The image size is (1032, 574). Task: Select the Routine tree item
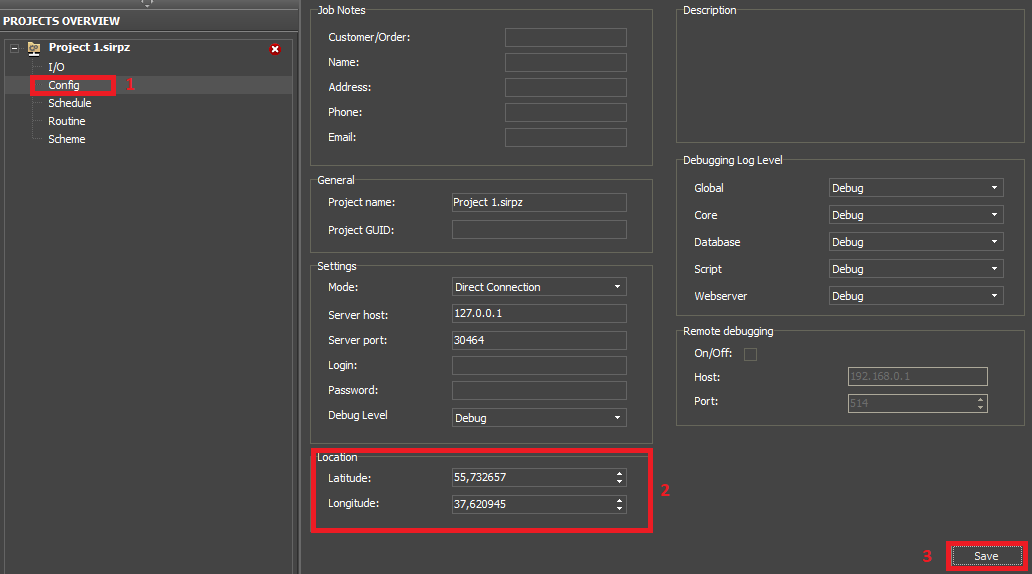tap(66, 121)
